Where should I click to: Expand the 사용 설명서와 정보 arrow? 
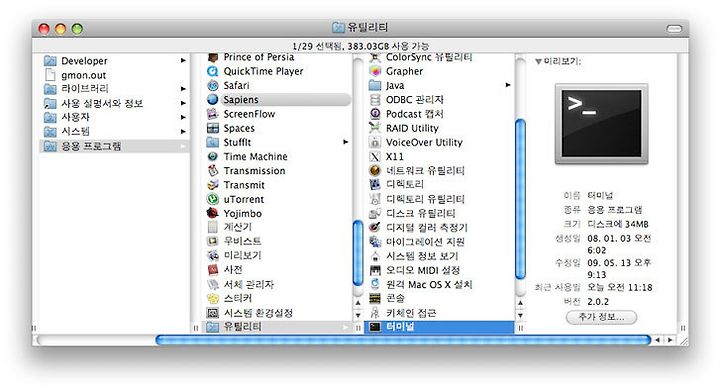click(x=183, y=103)
